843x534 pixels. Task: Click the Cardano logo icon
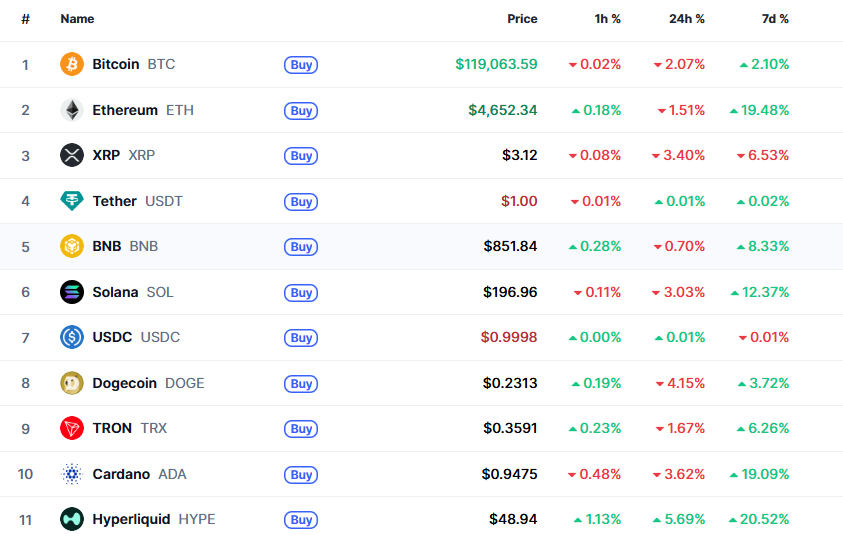pyautogui.click(x=71, y=474)
